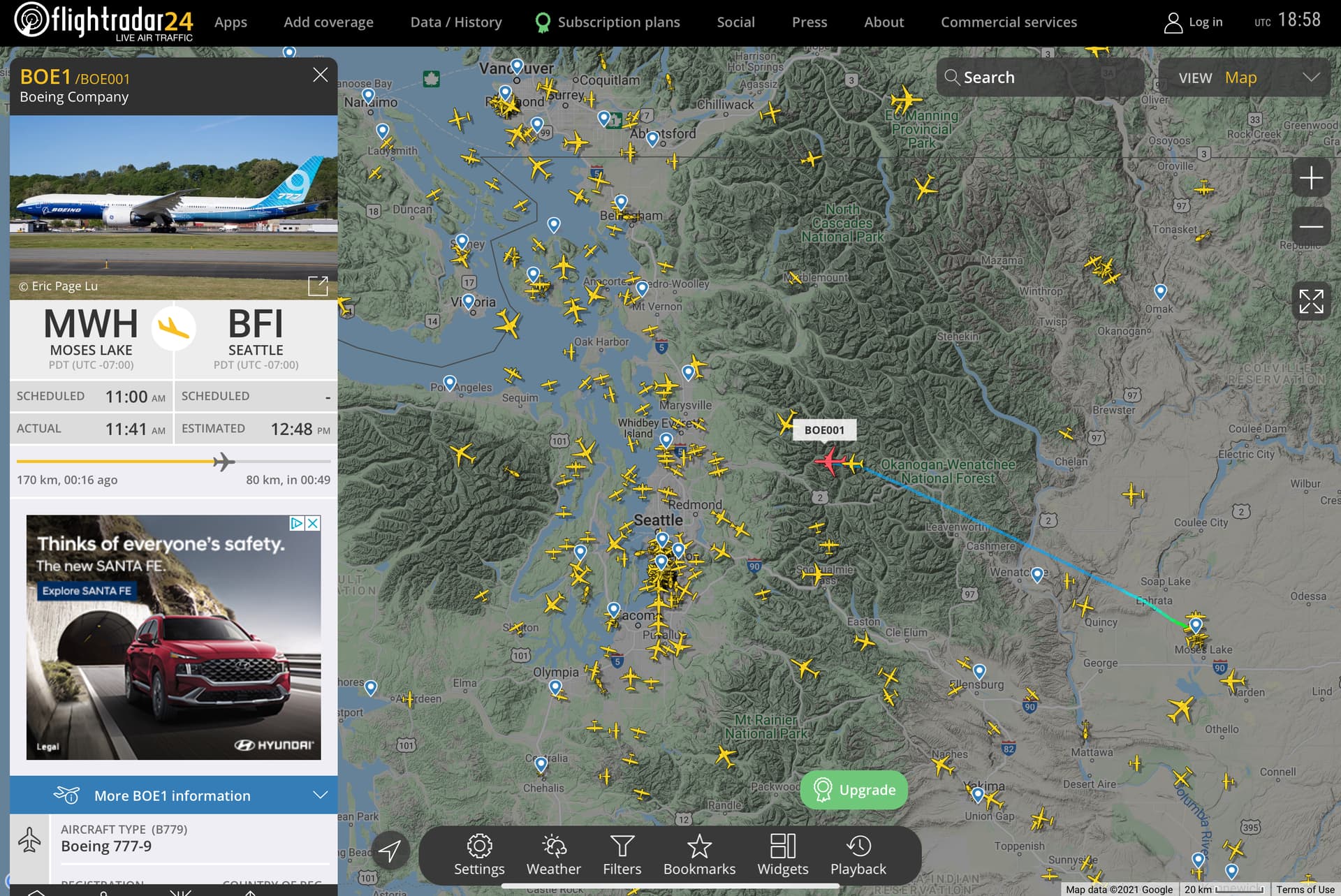Viewport: 1341px width, 896px height.
Task: Open the Filters funnel tool
Action: click(622, 855)
